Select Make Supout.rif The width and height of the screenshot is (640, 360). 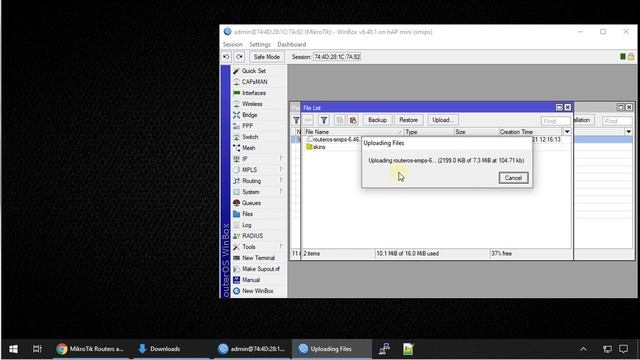pyautogui.click(x=261, y=269)
